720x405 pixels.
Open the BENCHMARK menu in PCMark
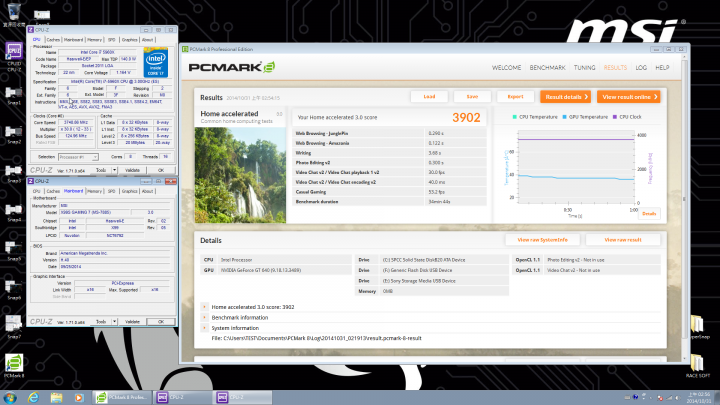coord(547,68)
